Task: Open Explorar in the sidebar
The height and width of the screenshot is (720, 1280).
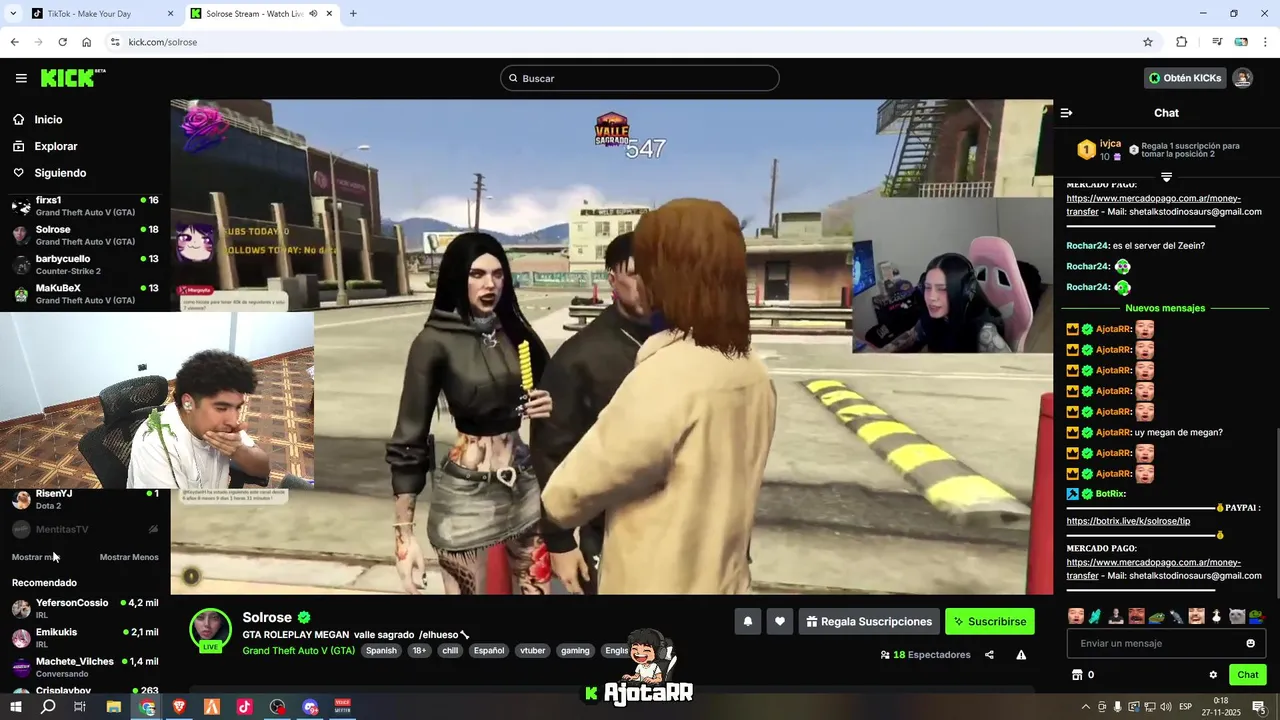Action: tap(56, 146)
